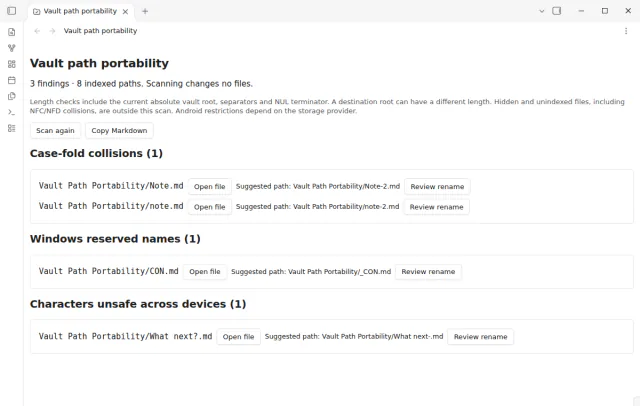The height and width of the screenshot is (406, 640).
Task: Select the Vault path portability tab
Action: click(x=80, y=11)
